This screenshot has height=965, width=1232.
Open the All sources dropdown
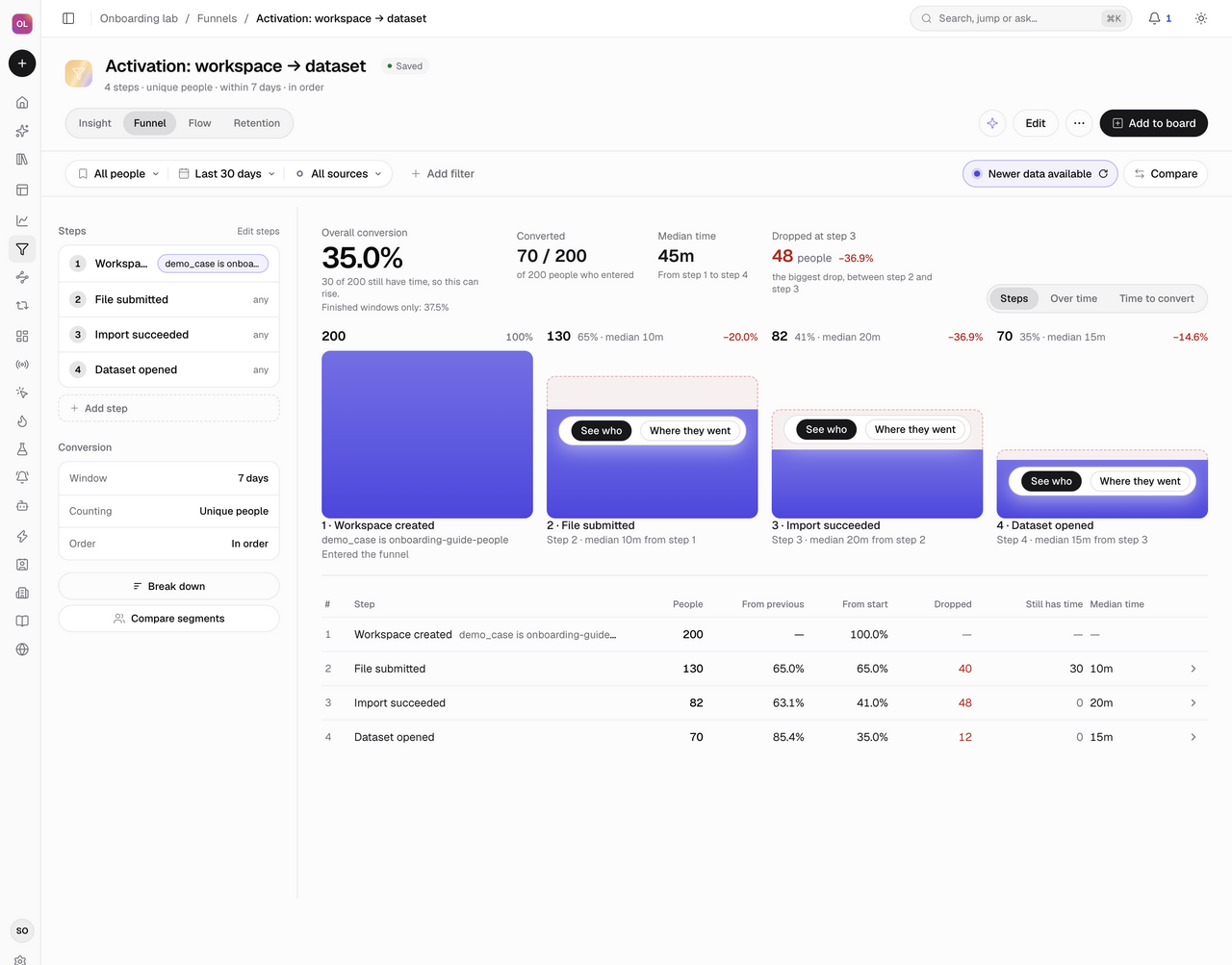point(339,174)
